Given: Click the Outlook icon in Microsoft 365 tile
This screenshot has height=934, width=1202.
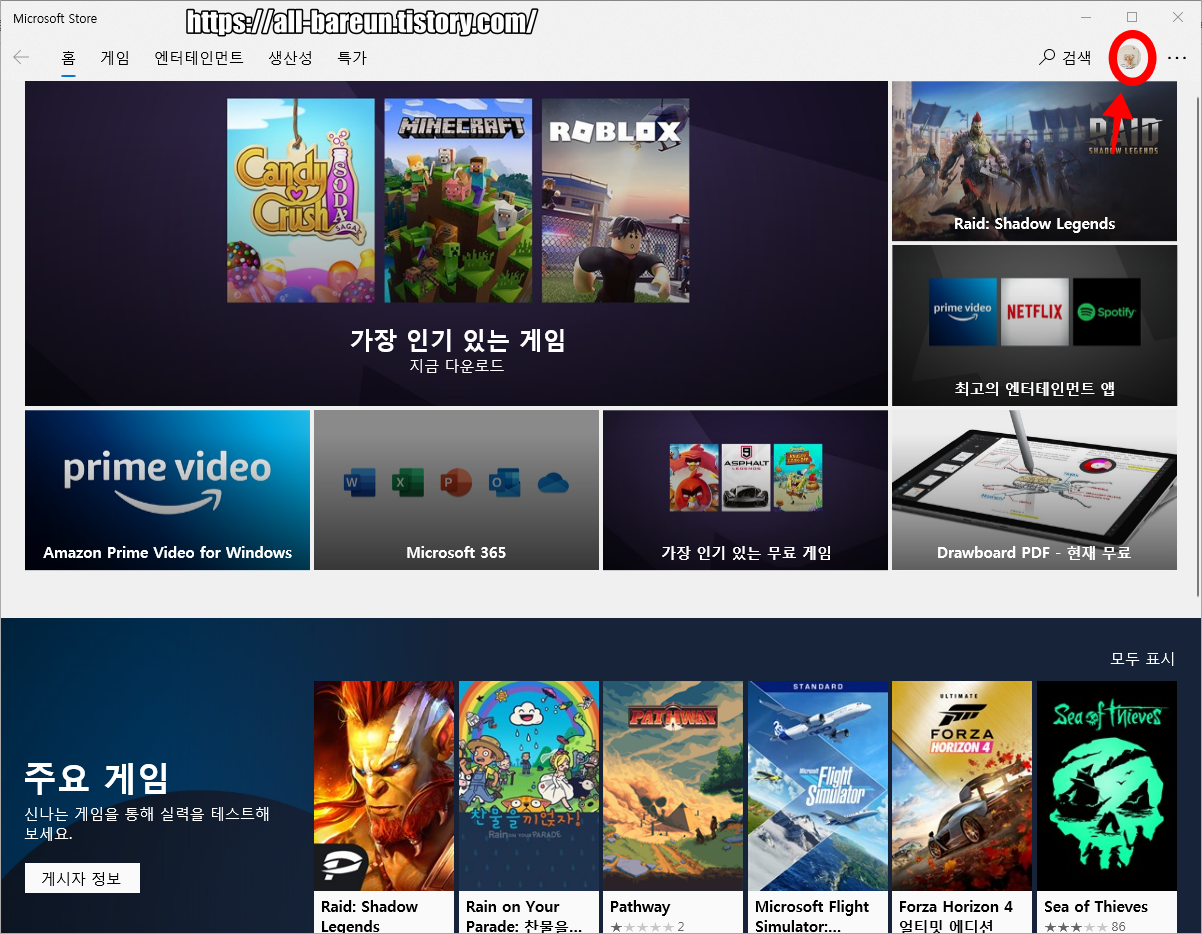Looking at the screenshot, I should point(504,484).
